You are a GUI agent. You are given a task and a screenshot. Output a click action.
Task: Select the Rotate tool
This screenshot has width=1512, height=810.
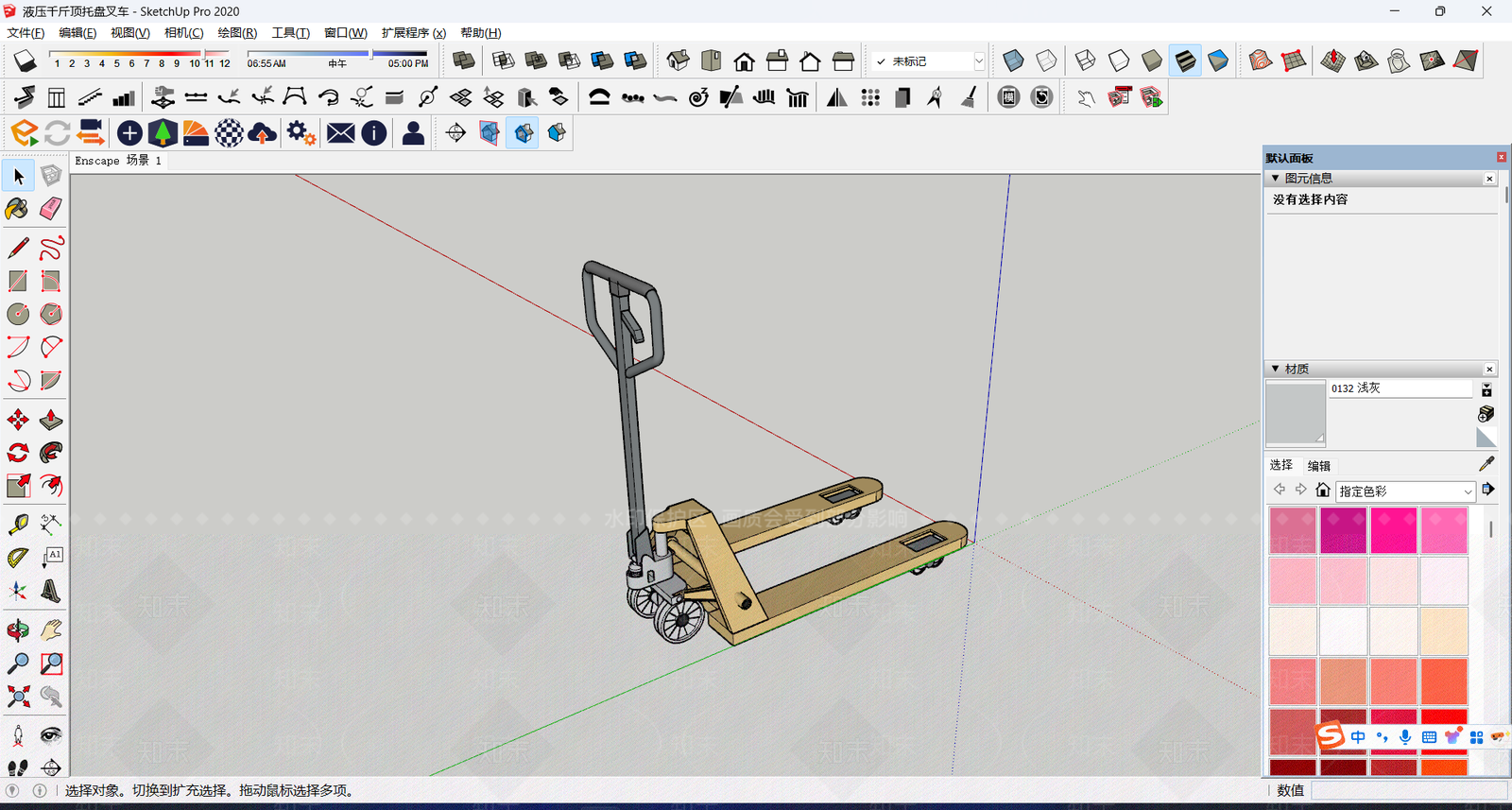pyautogui.click(x=17, y=453)
